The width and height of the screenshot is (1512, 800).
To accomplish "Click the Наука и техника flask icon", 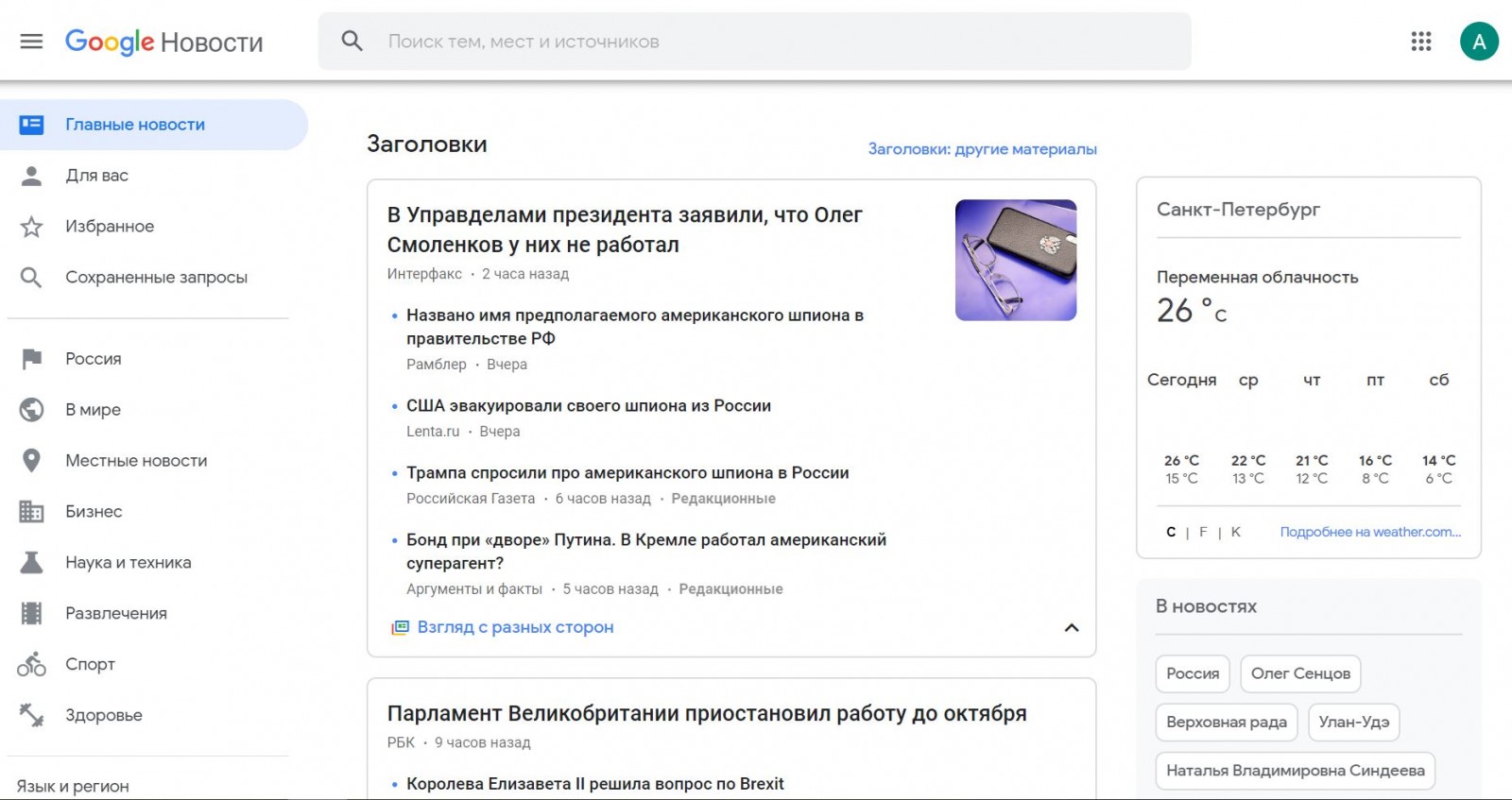I will pos(31,563).
